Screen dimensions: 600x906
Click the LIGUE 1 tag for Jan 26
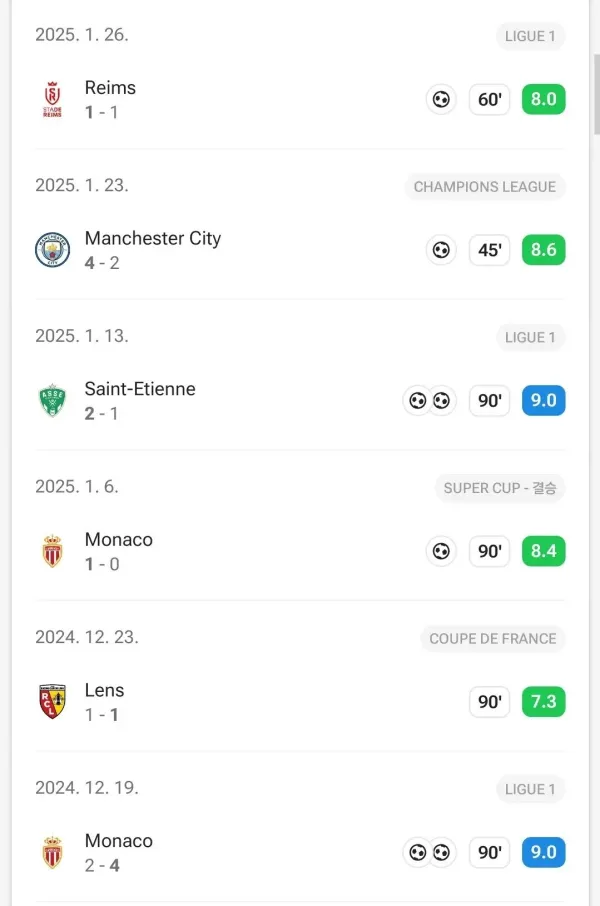[x=530, y=36]
